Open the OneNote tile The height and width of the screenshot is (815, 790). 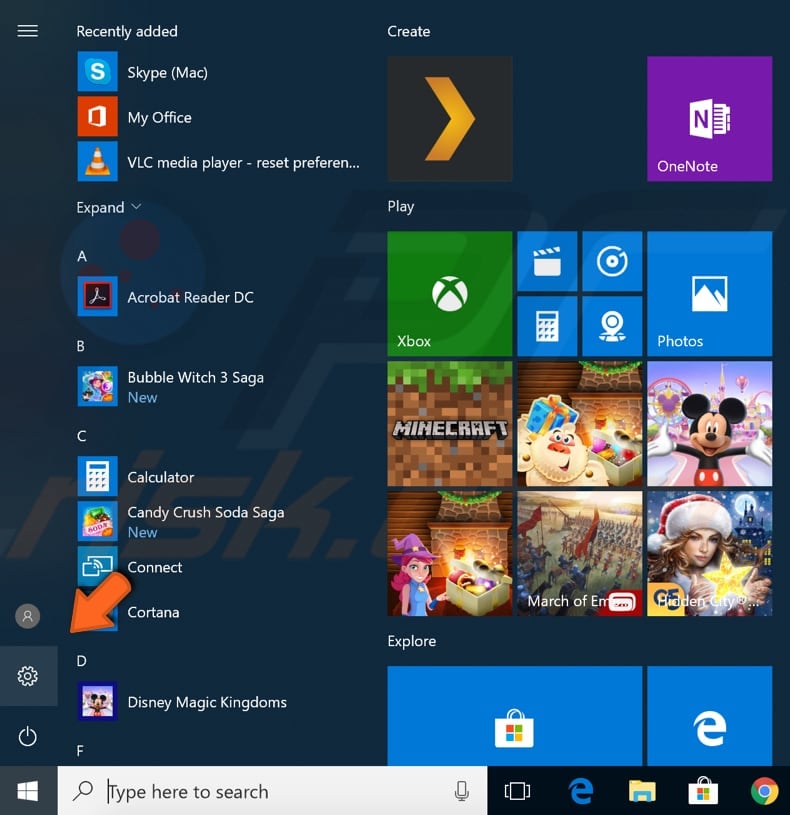click(709, 119)
